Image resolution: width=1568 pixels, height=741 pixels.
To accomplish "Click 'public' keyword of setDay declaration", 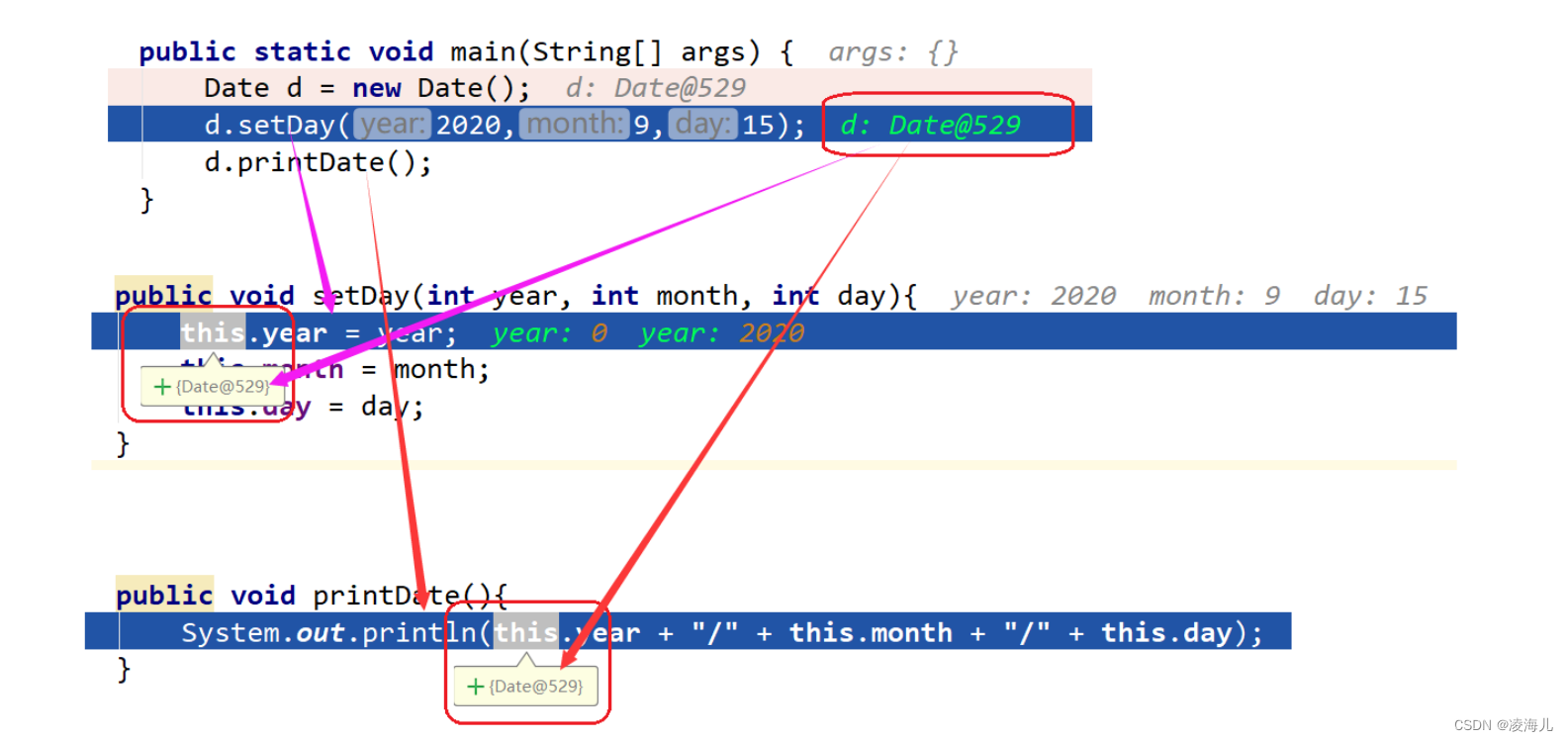I will pos(163,296).
